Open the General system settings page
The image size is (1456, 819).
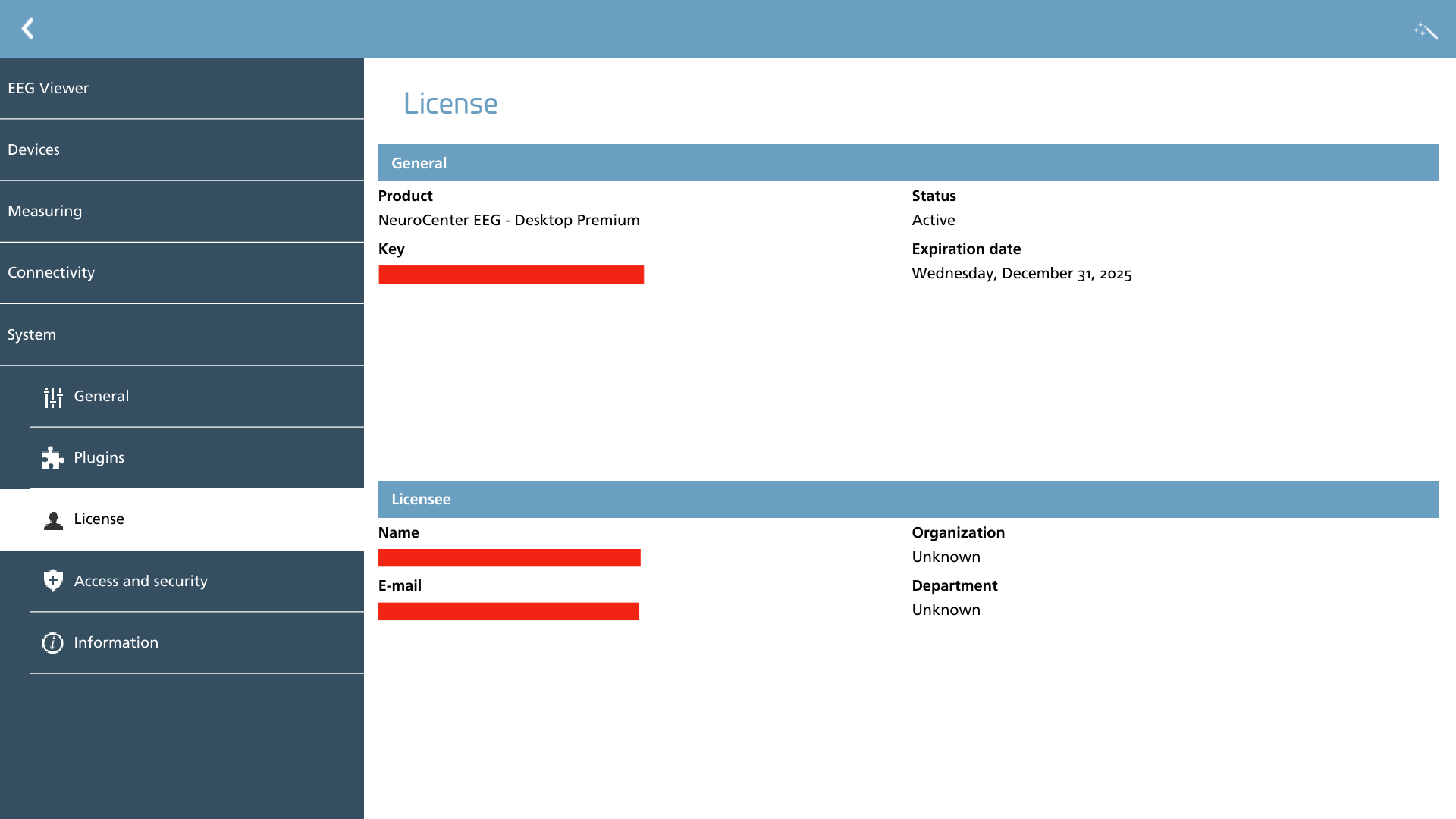[197, 397]
